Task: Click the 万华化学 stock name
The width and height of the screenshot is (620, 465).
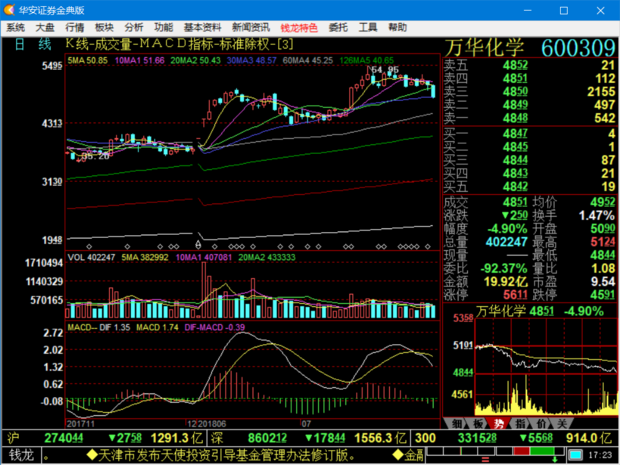Action: [x=484, y=48]
